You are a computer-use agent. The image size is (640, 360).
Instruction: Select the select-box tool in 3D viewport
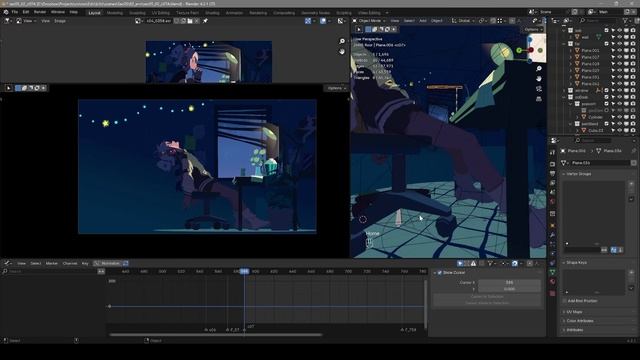coord(369,29)
